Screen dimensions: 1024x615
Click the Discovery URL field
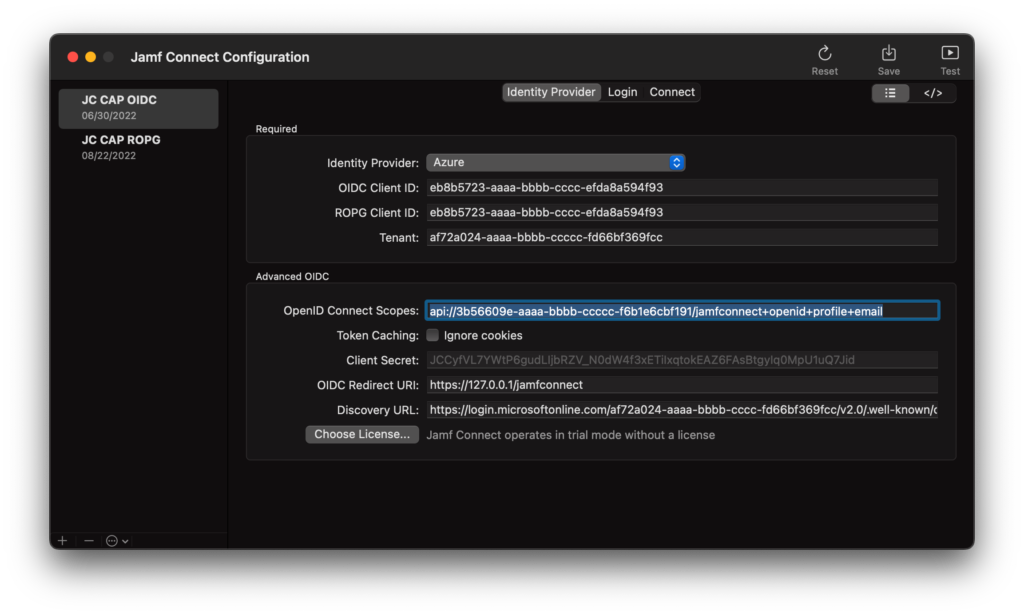pyautogui.click(x=682, y=409)
